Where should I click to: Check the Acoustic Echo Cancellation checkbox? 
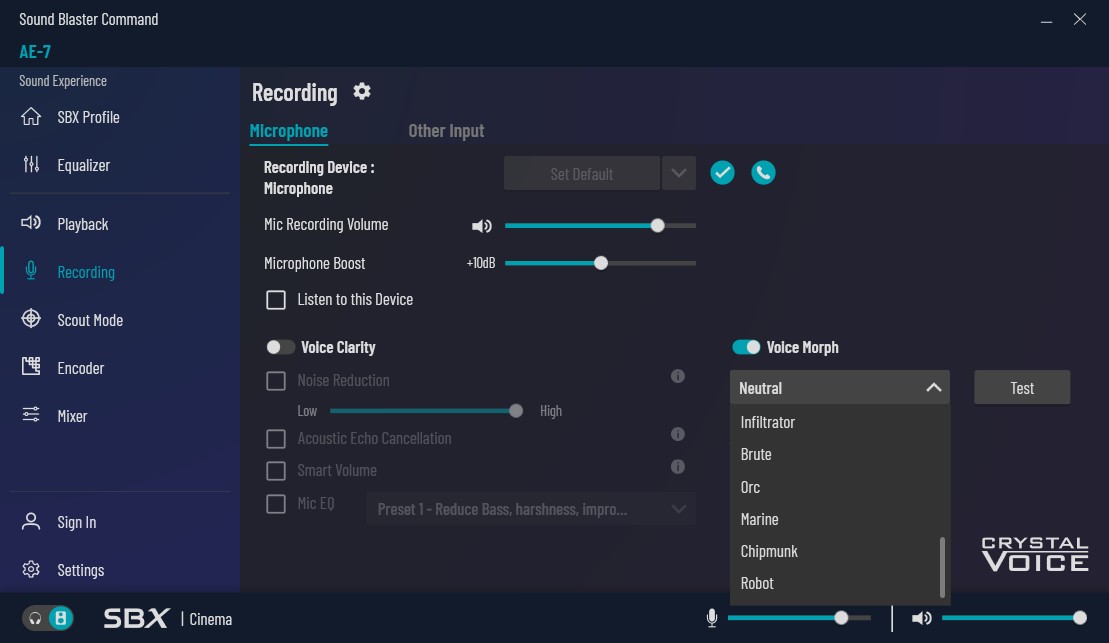[276, 439]
